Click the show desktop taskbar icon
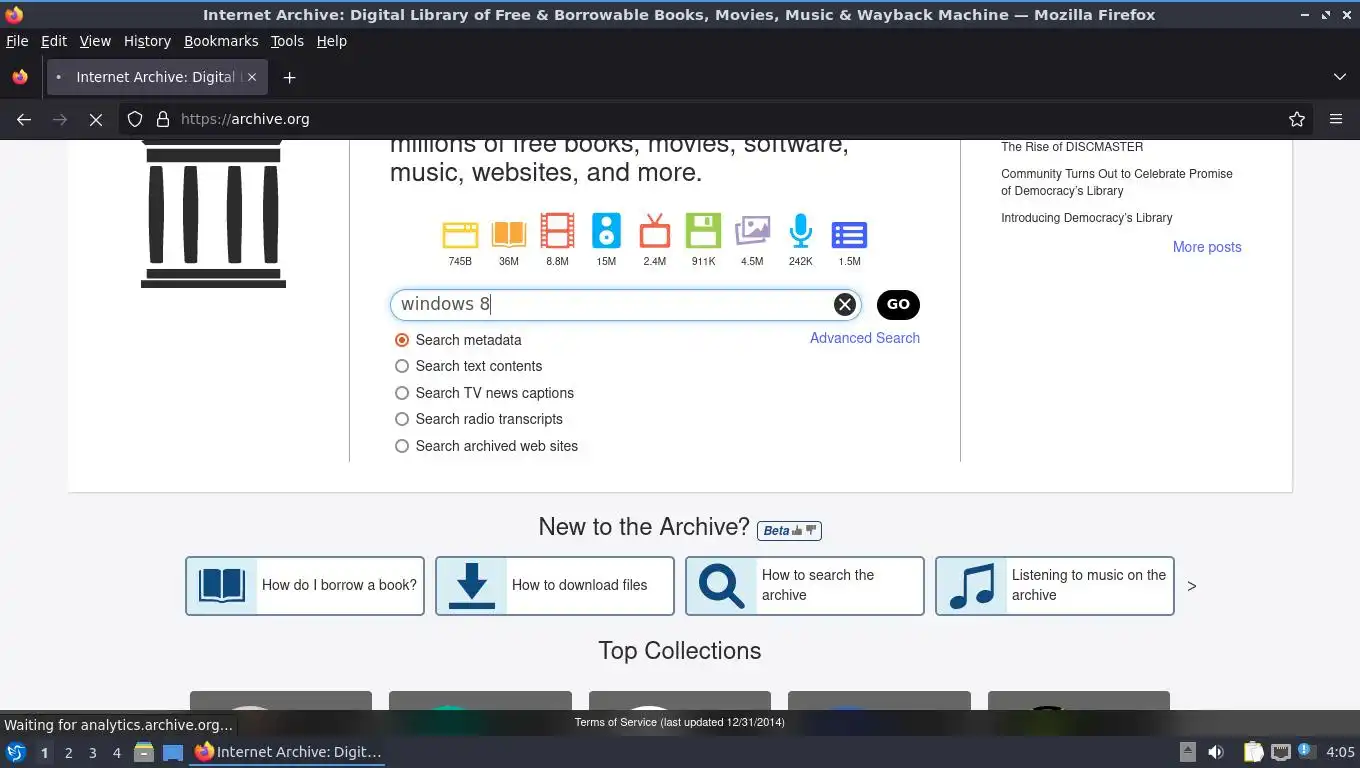This screenshot has height=768, width=1360. 173,752
